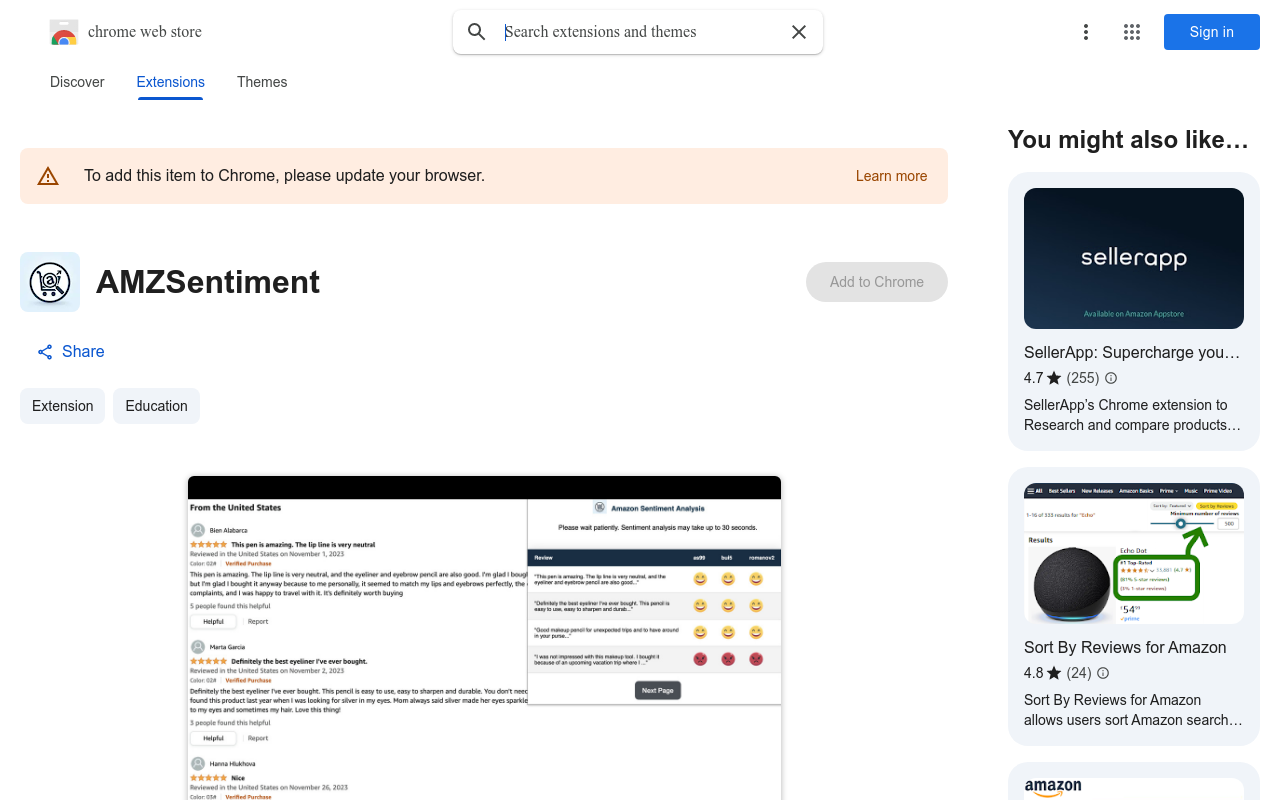Click the AMZSentiment extension icon
Image resolution: width=1280 pixels, height=800 pixels.
coord(50,282)
